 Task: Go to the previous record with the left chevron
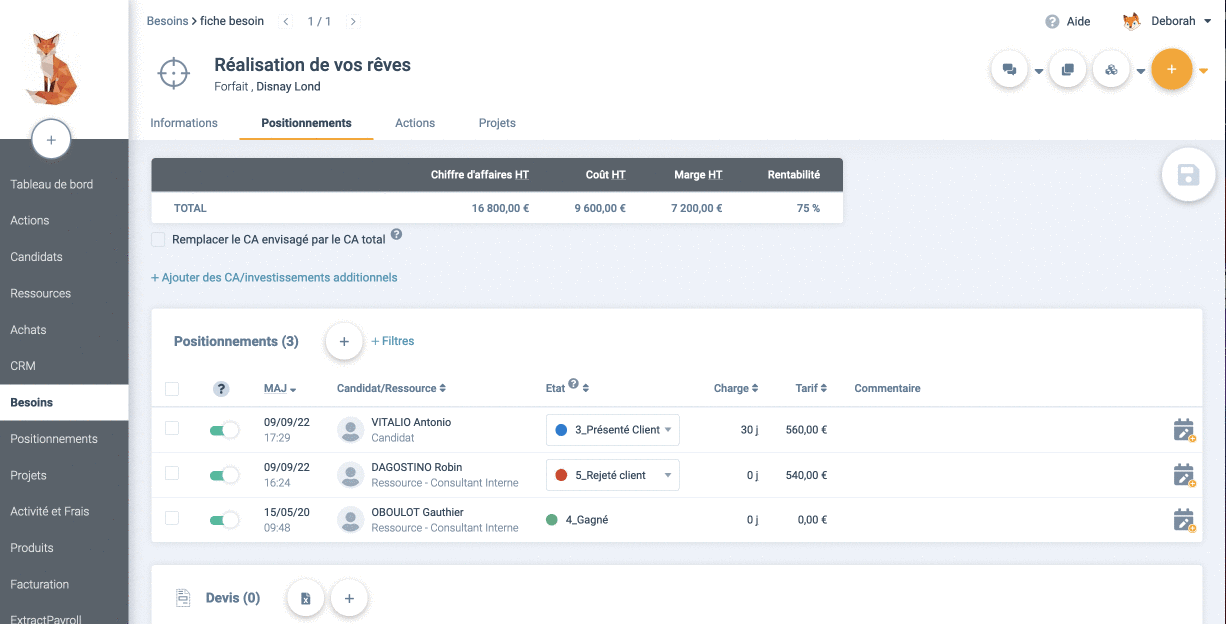[x=286, y=21]
